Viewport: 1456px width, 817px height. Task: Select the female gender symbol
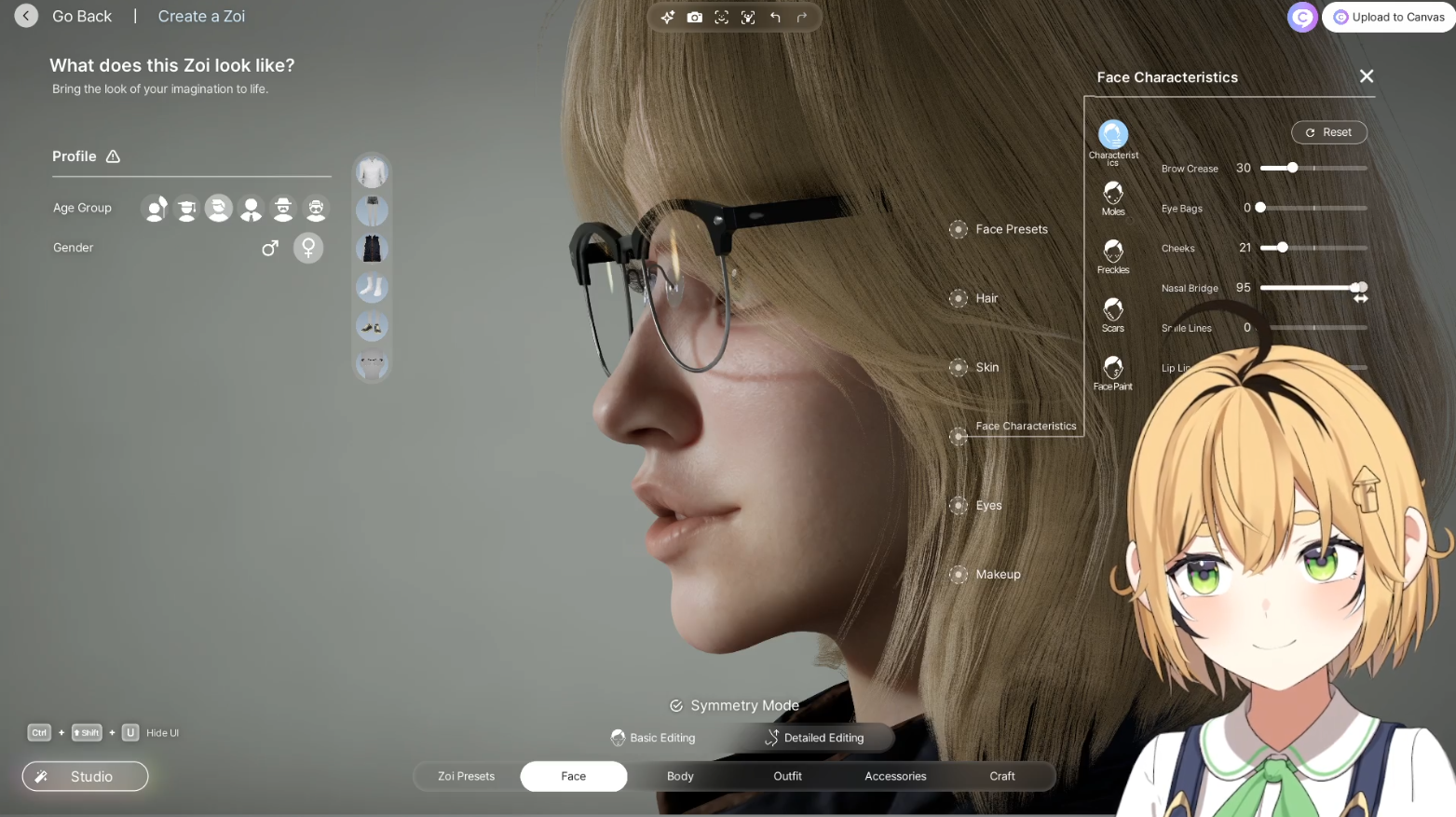pyautogui.click(x=308, y=248)
